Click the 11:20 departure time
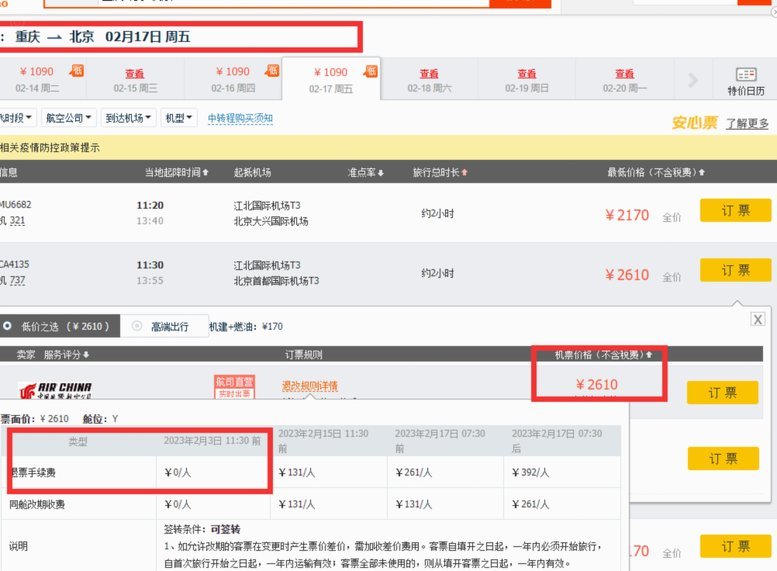The height and width of the screenshot is (571, 777). click(x=150, y=205)
